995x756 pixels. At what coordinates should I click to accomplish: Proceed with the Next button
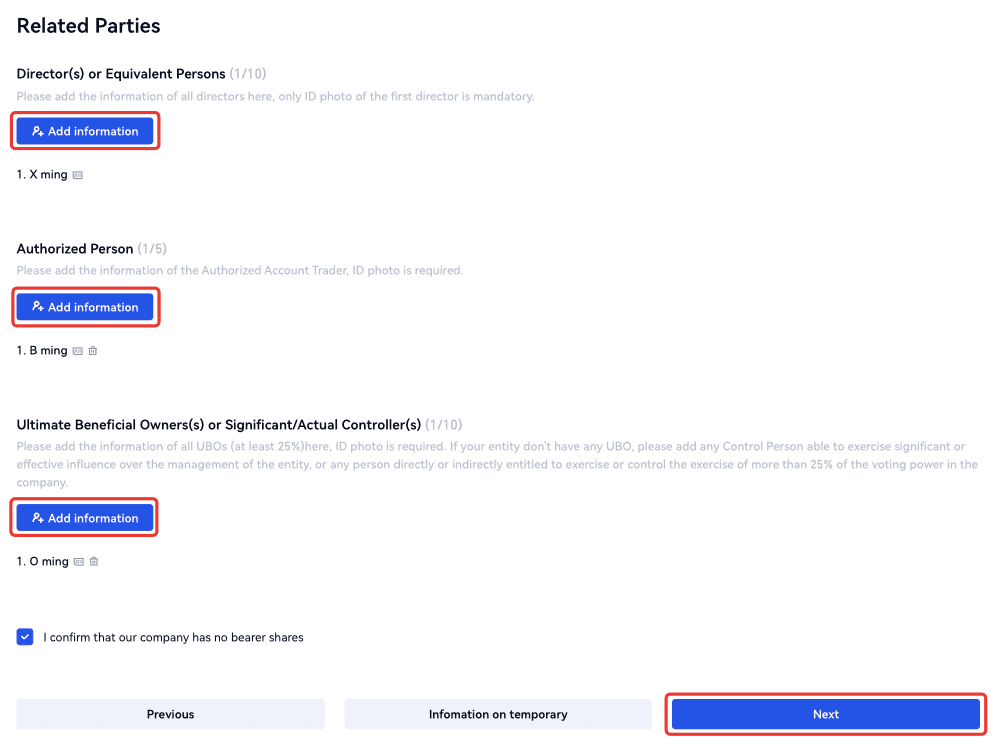[x=825, y=714]
